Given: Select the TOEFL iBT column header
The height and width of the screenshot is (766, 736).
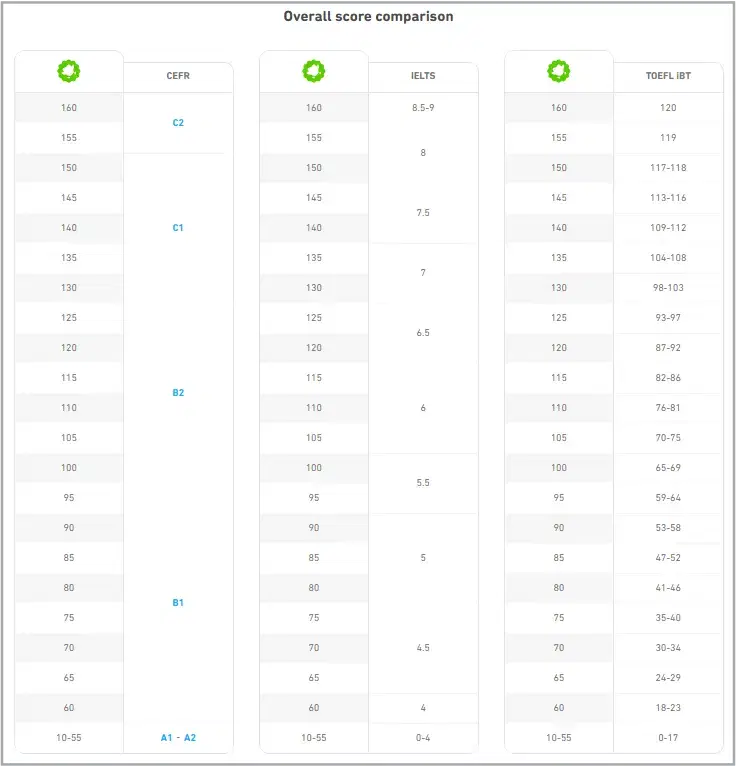Looking at the screenshot, I should point(668,75).
